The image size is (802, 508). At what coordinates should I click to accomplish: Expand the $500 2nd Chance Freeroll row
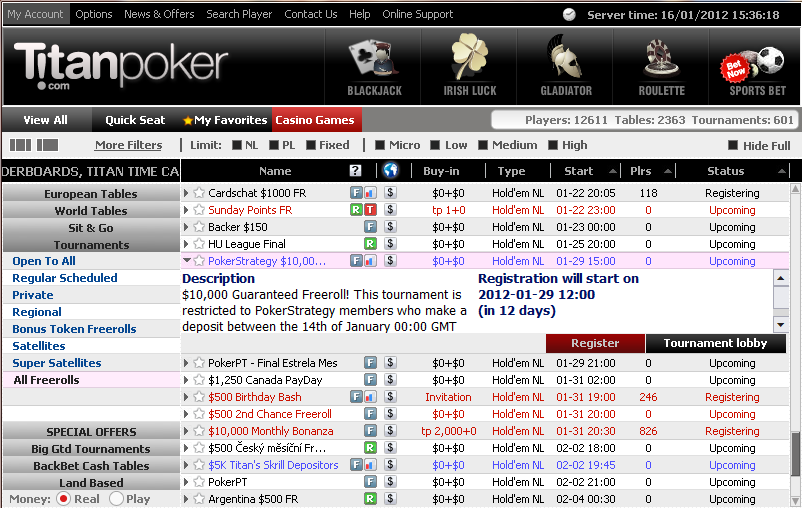pyautogui.click(x=186, y=414)
